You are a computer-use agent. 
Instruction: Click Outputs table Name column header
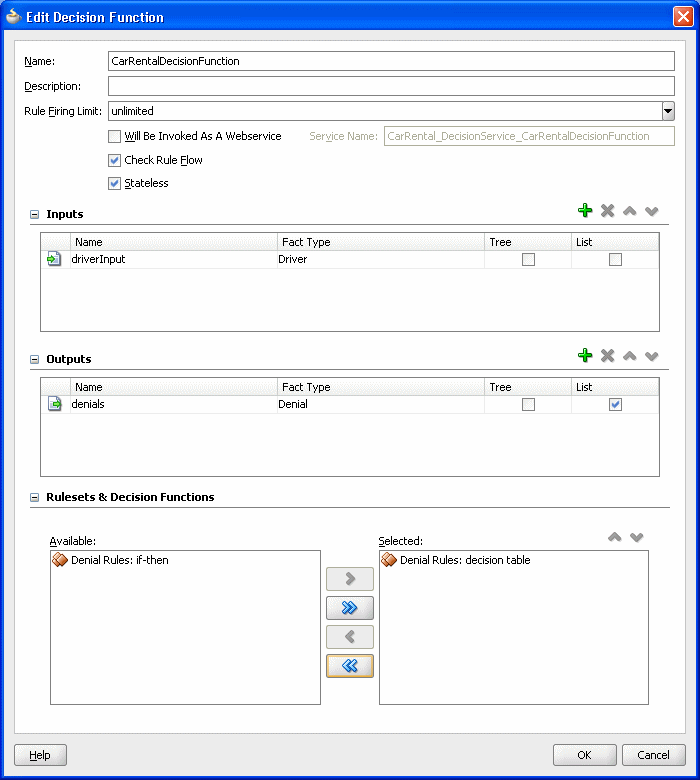pyautogui.click(x=174, y=387)
